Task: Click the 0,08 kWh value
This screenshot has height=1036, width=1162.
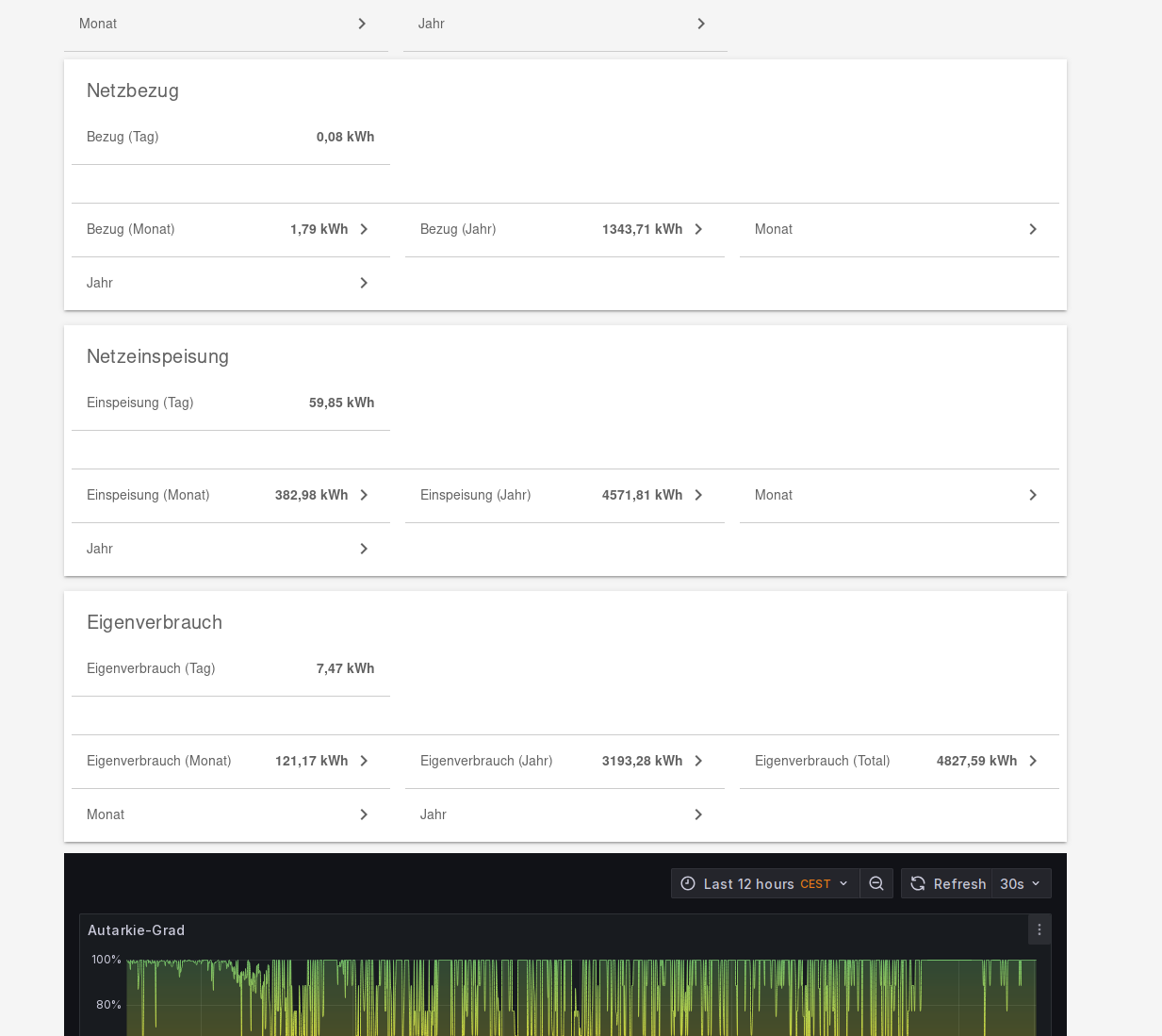Action: [x=345, y=137]
